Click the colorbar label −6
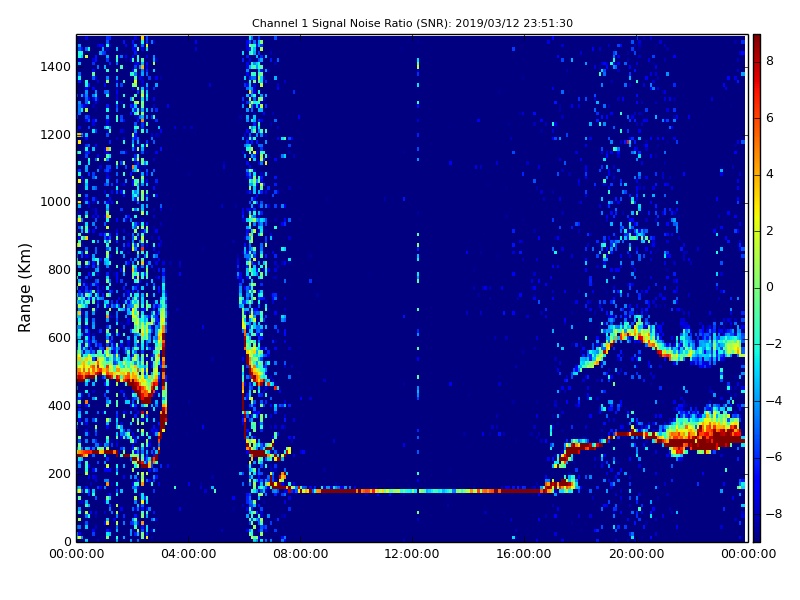800x600 pixels. tap(774, 457)
